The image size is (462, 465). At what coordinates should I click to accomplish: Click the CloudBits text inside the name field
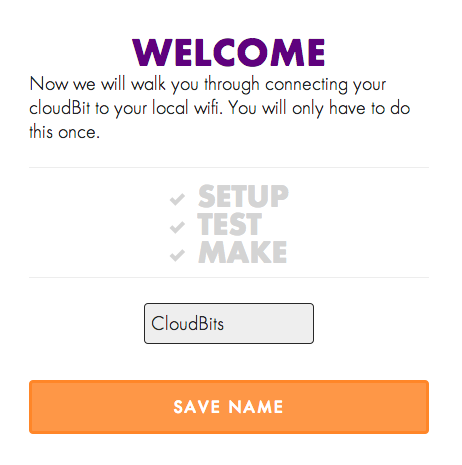tap(187, 323)
